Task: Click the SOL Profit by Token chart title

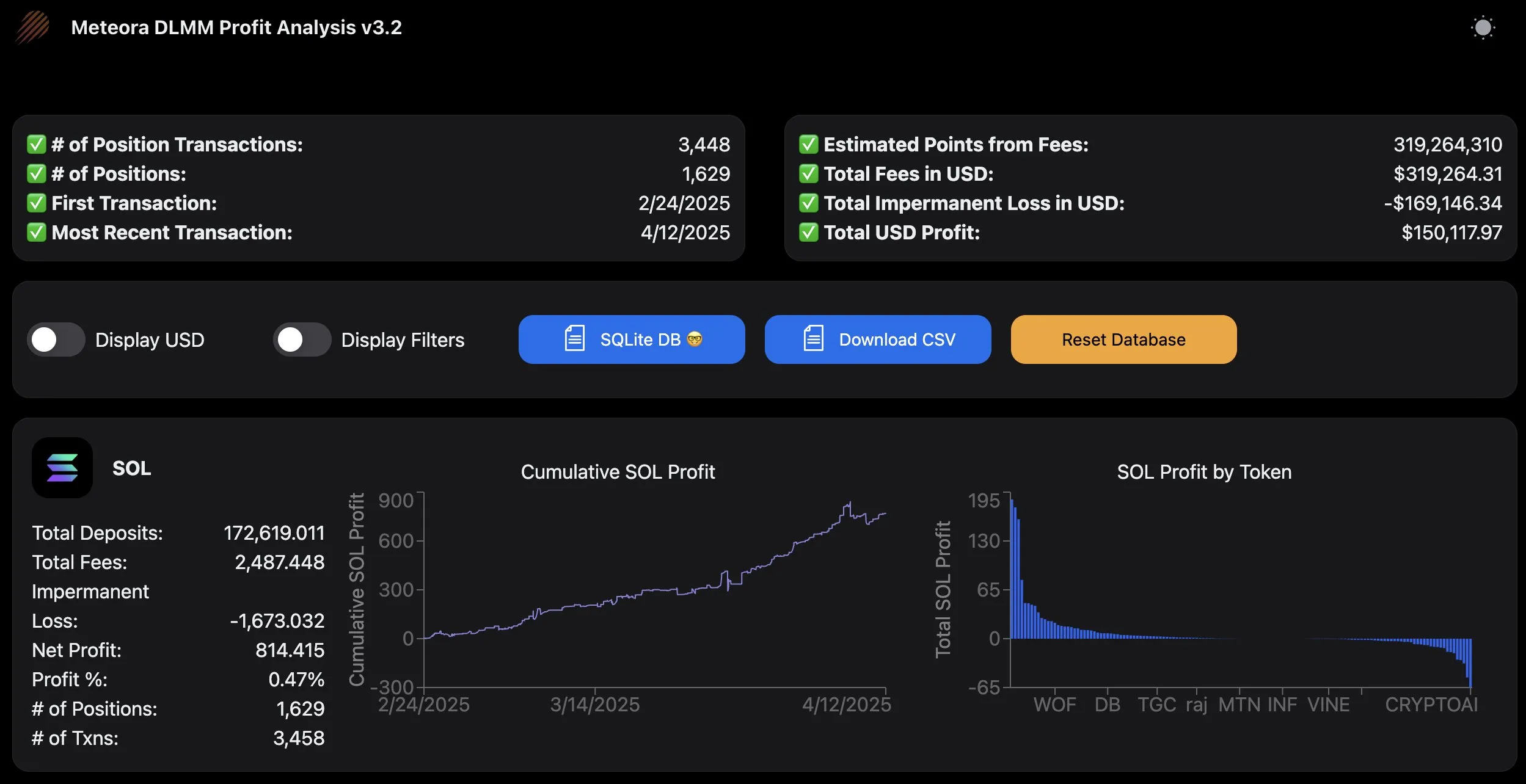Action: pyautogui.click(x=1204, y=471)
